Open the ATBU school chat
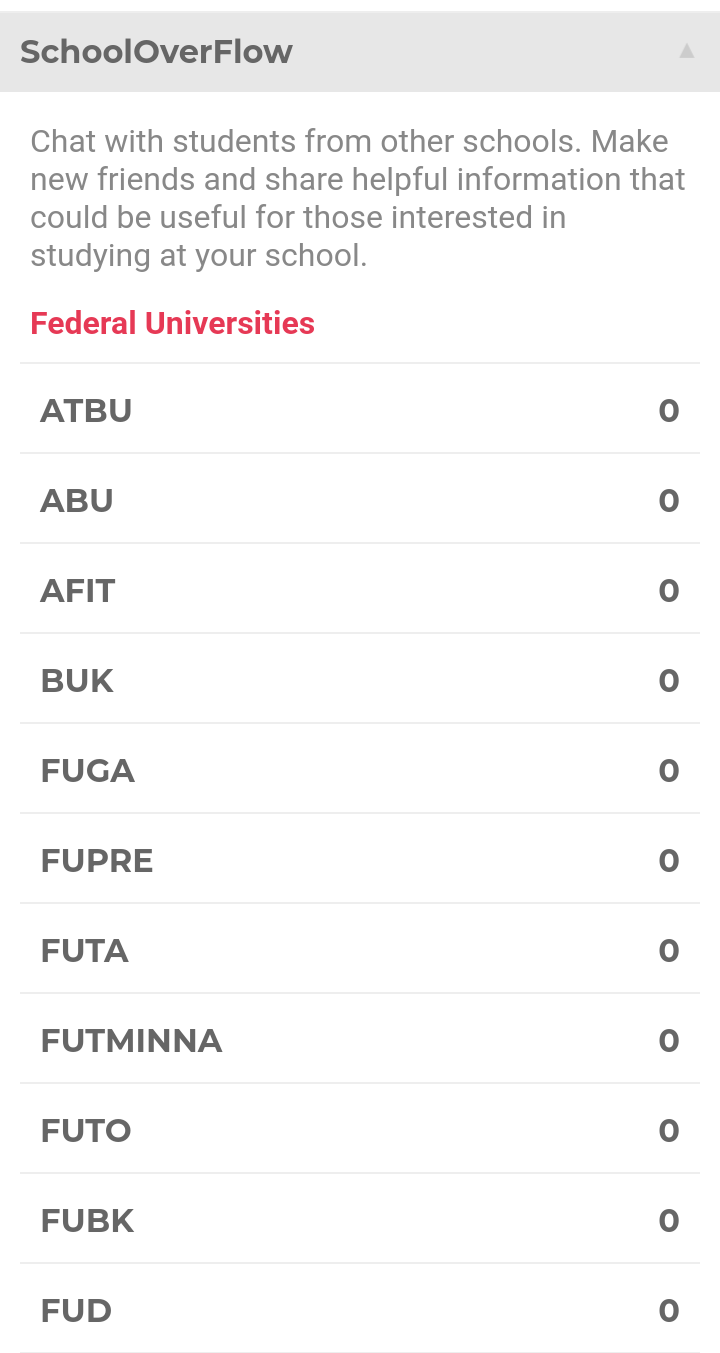The image size is (720, 1353). point(86,410)
